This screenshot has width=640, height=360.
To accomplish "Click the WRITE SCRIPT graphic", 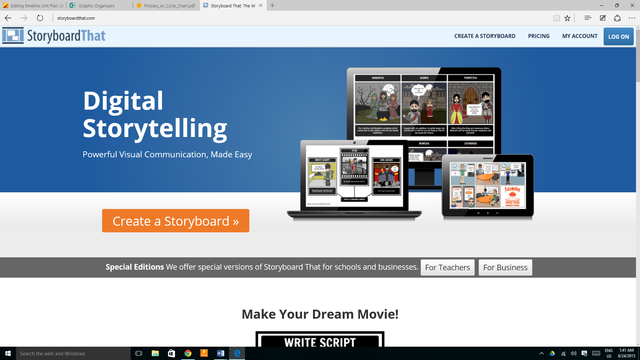I will coord(320,340).
